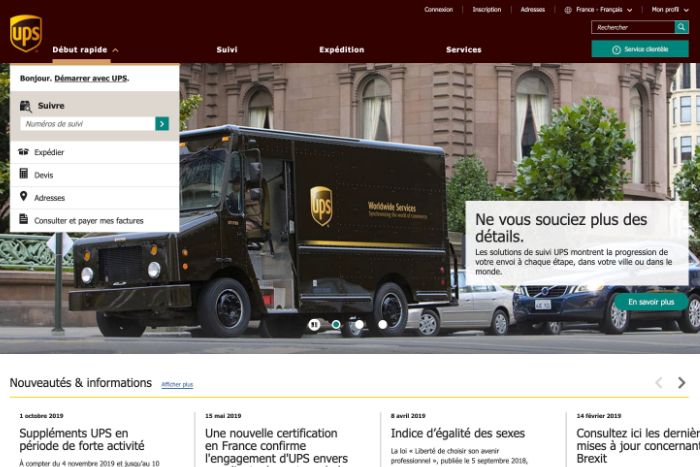
Task: Click the Devis calculator icon
Action: pyautogui.click(x=24, y=174)
